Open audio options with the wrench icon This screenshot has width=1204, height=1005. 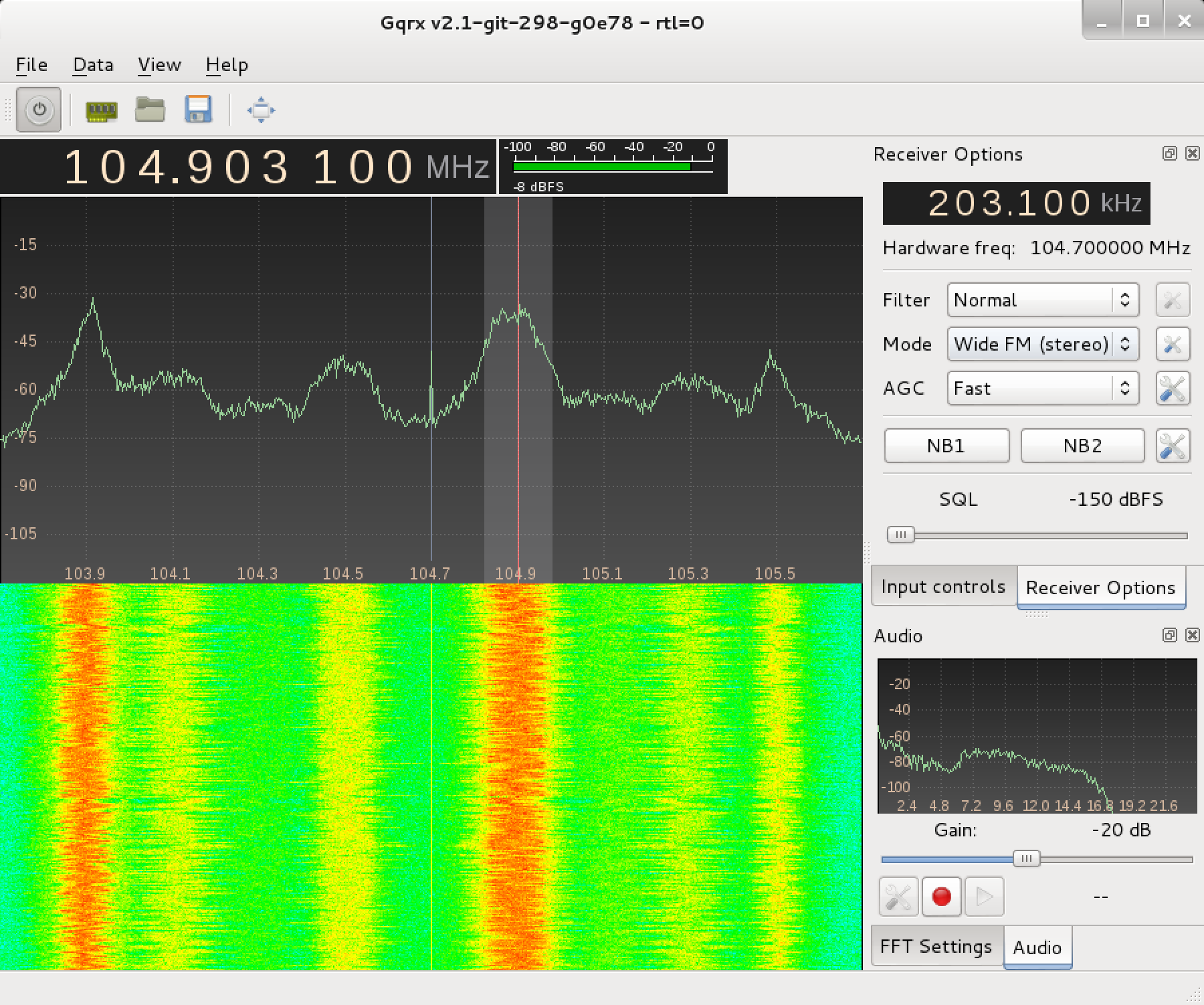[898, 897]
